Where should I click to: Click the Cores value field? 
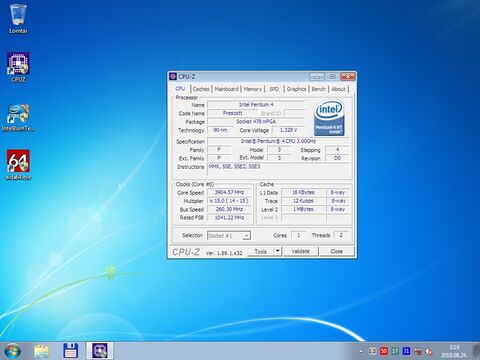(298, 235)
